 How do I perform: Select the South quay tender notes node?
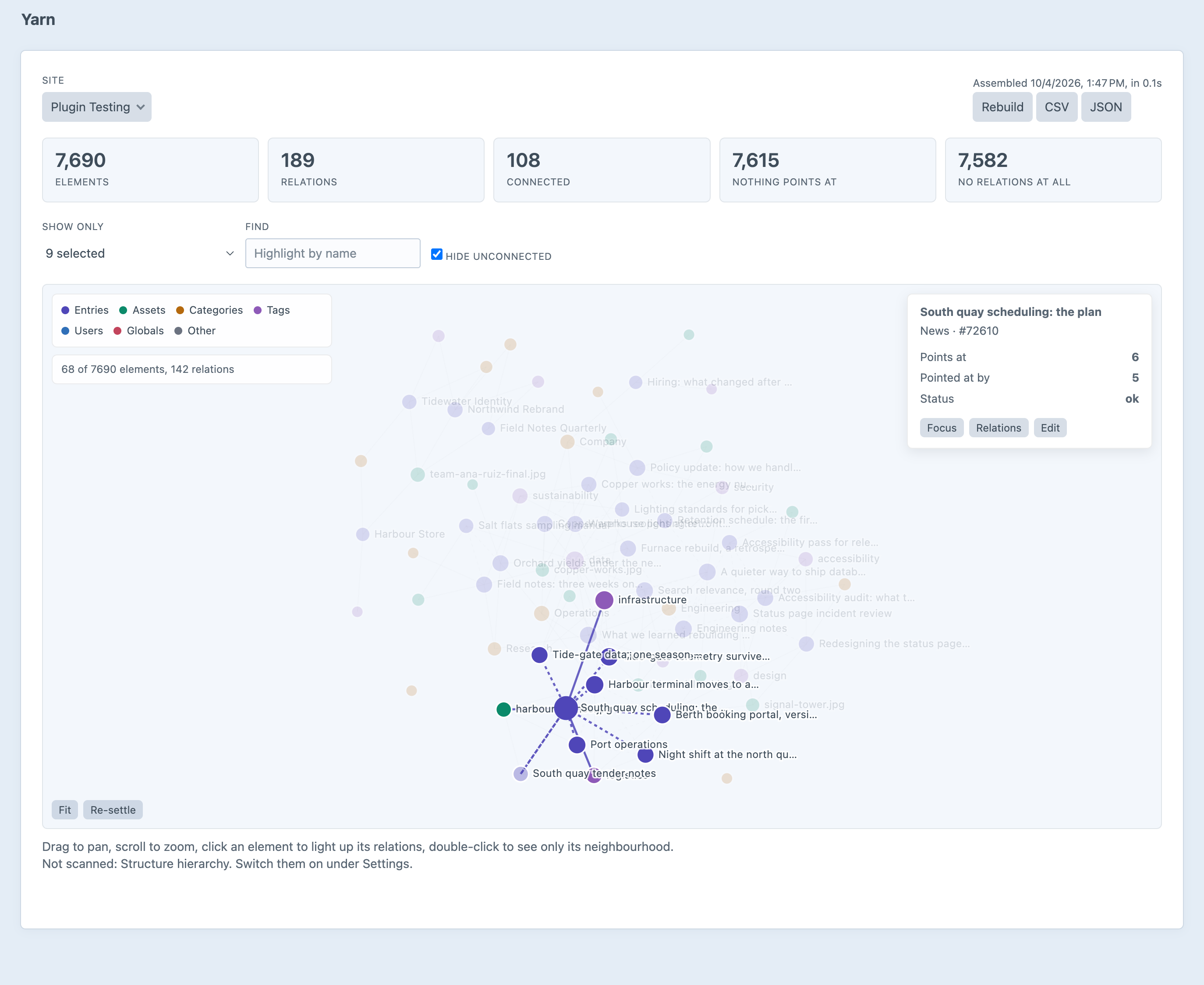pyautogui.click(x=521, y=773)
